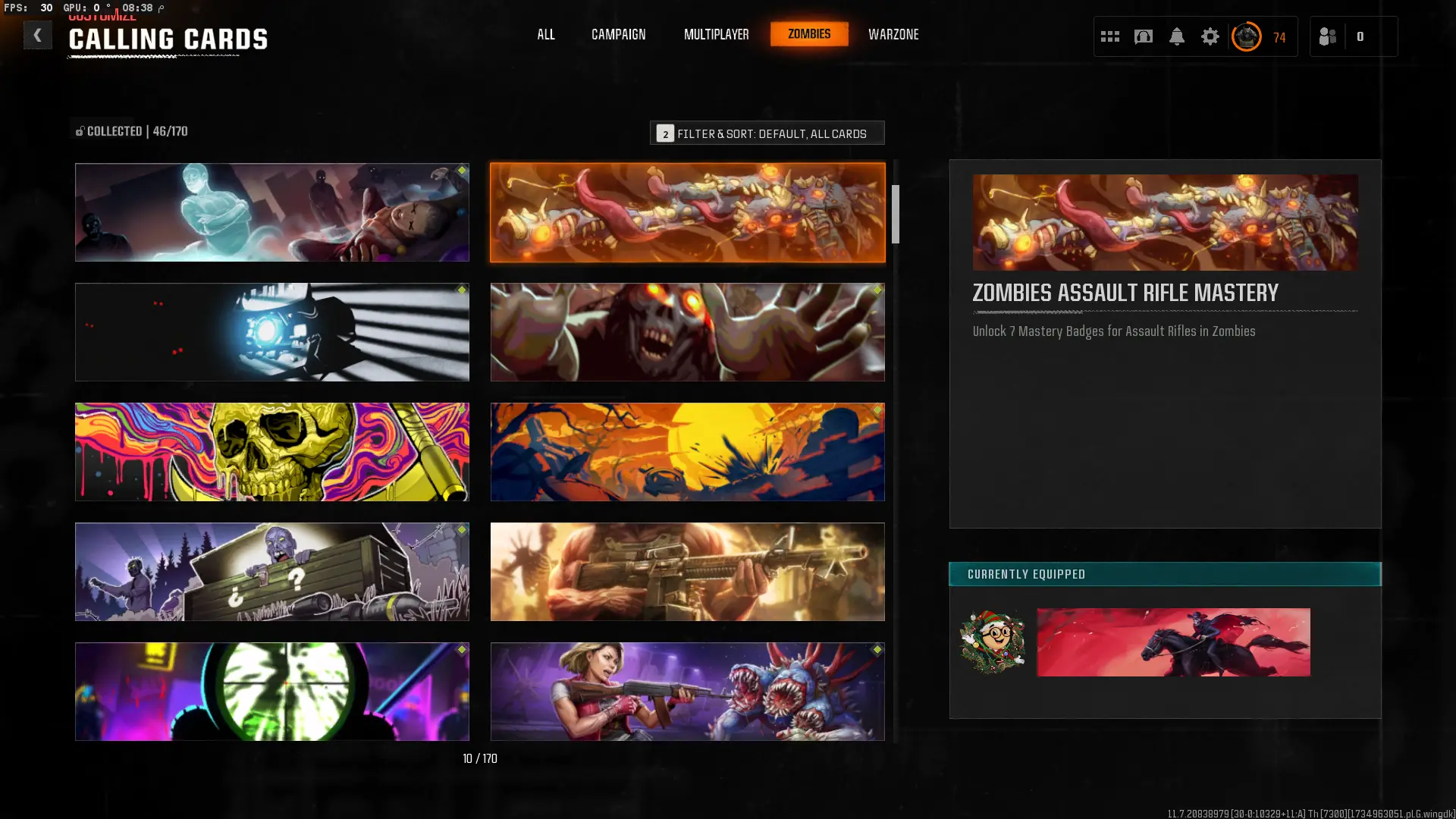Switch to the Multiplayer tab
This screenshot has width=1456, height=819.
tap(716, 35)
